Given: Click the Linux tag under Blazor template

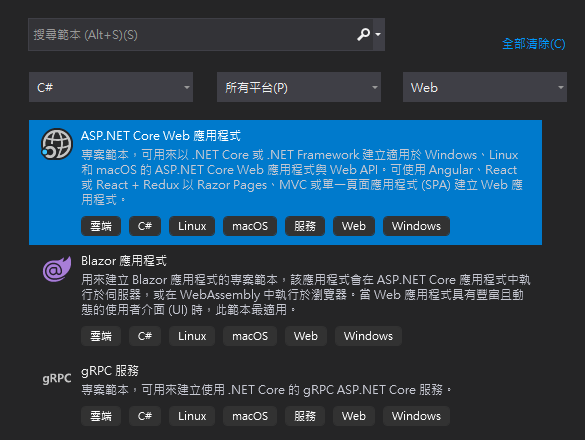Looking at the screenshot, I should (x=192, y=336).
